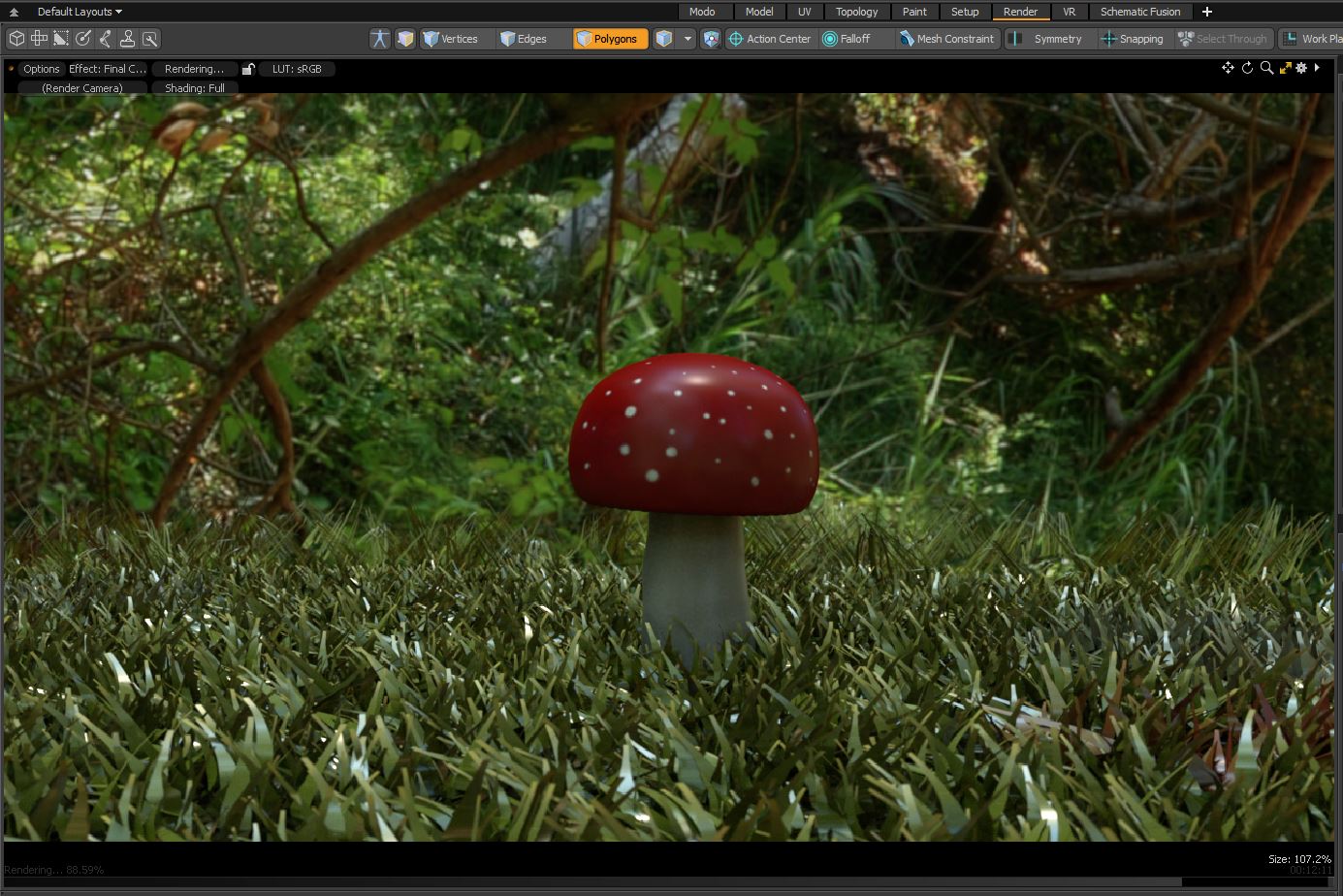The image size is (1343, 896).
Task: Click the Size: 107.2% readout
Action: click(1299, 859)
